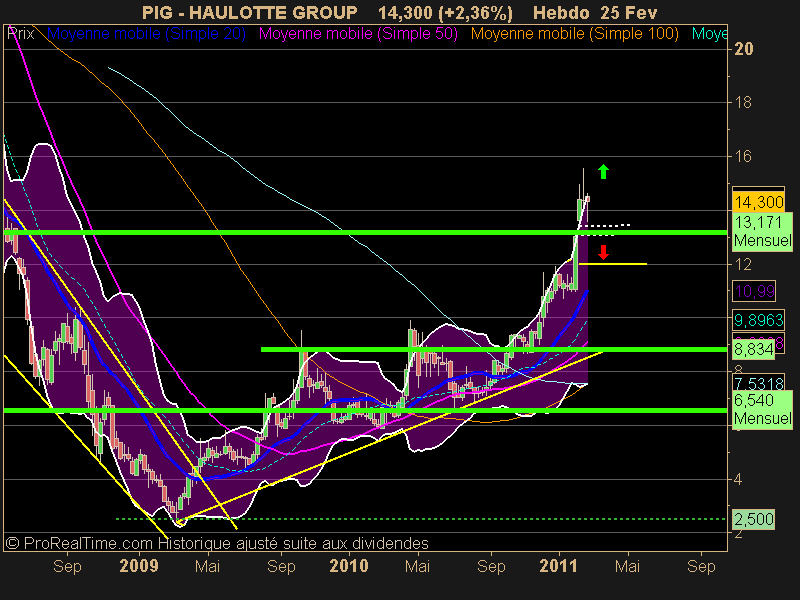Click the 2009 year label on time axis
This screenshot has height=600, width=800.
[139, 566]
